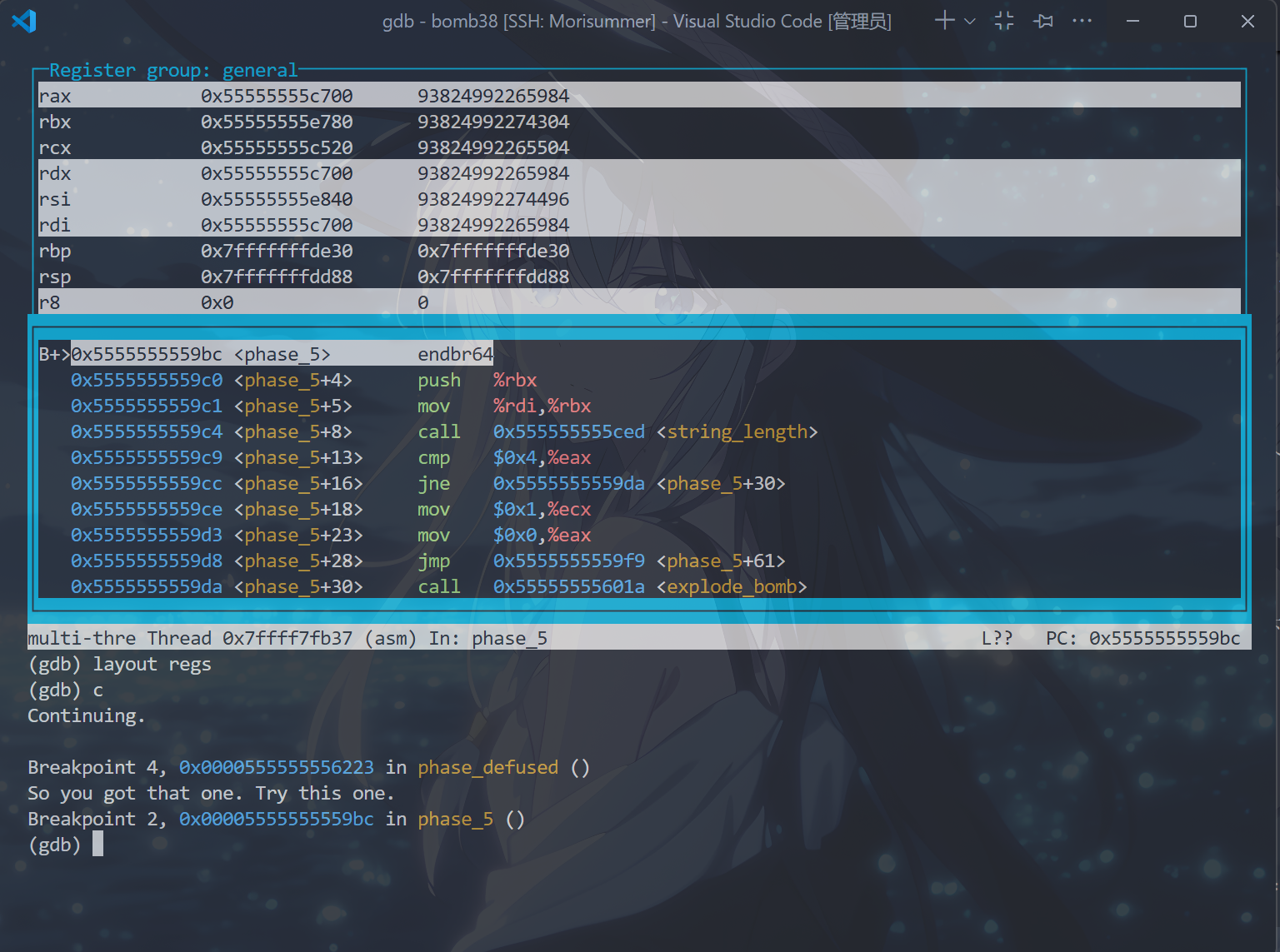The image size is (1280, 952).
Task: Click the Breakpoint 4 address 0x0000555555556223
Action: point(276,767)
